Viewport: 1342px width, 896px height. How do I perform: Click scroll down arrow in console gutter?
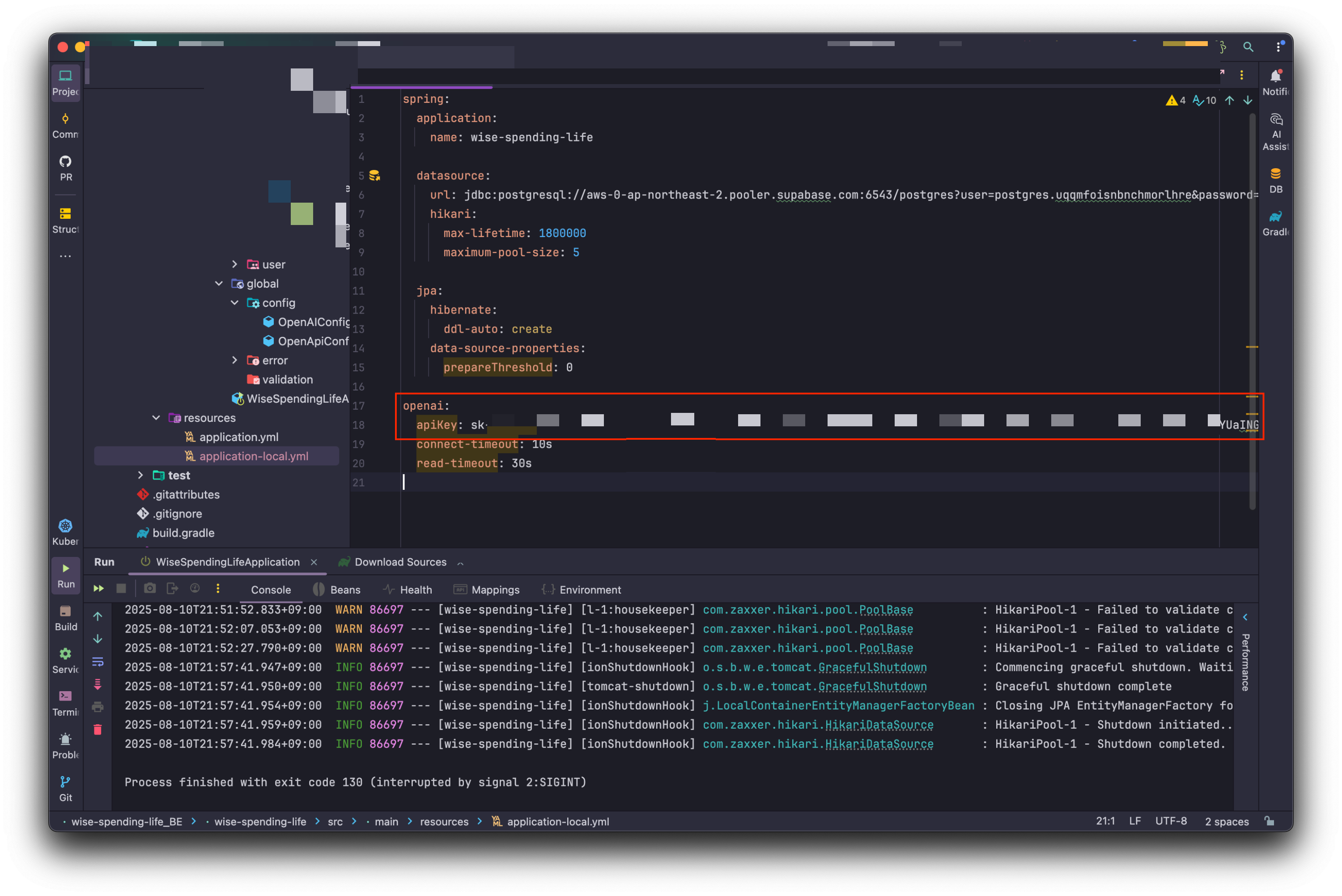point(98,639)
